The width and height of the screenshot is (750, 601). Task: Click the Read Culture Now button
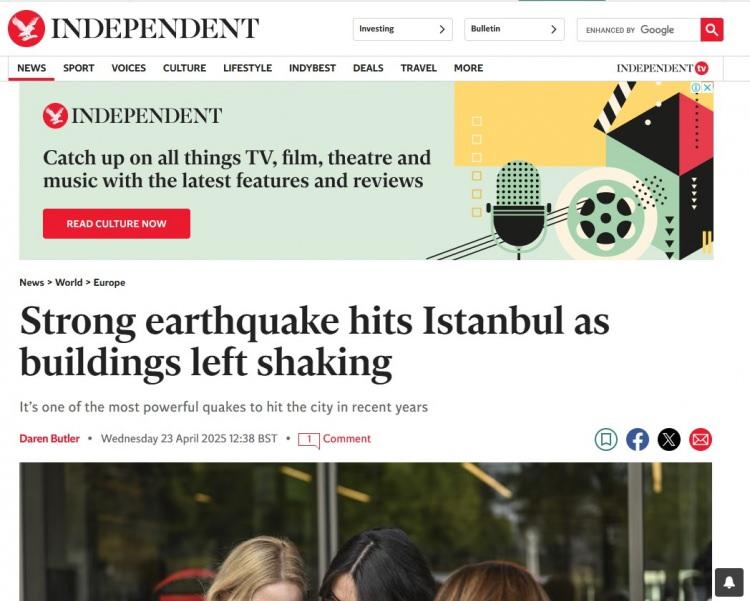click(116, 223)
